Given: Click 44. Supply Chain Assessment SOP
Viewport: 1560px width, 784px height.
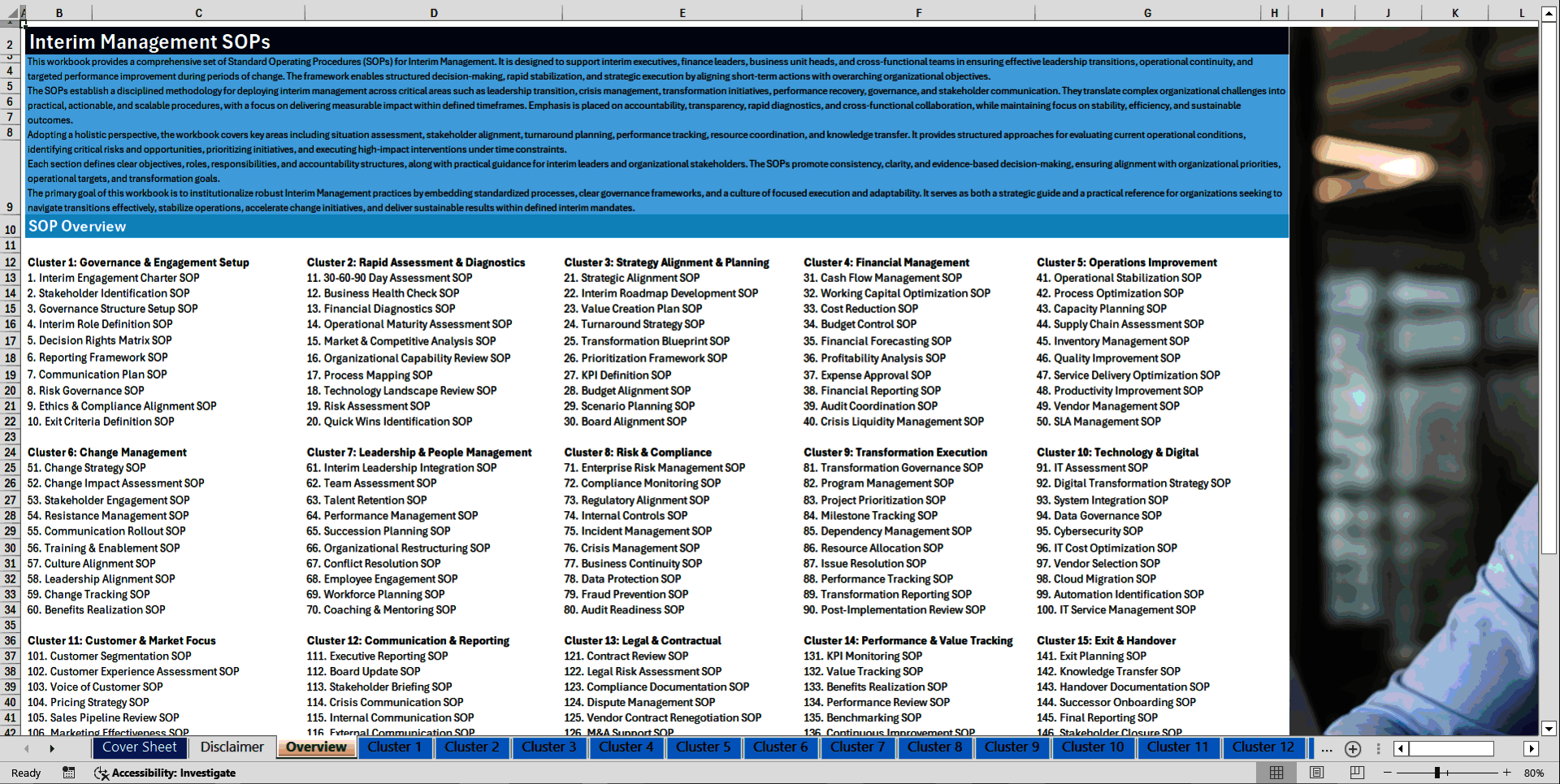Looking at the screenshot, I should click(1120, 324).
